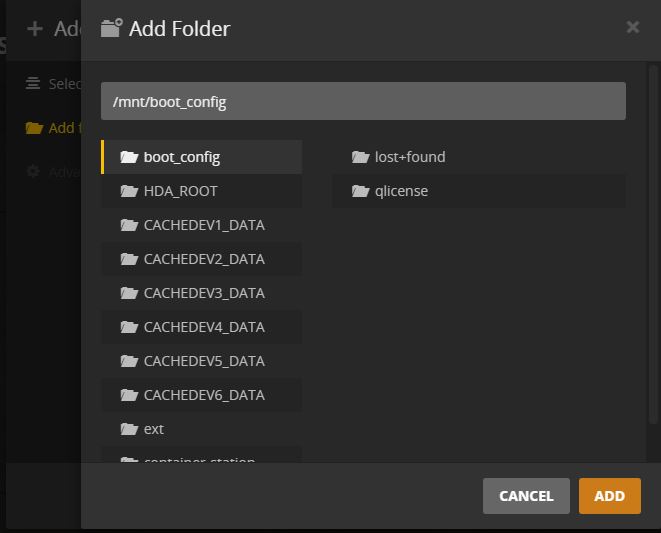Image resolution: width=661 pixels, height=533 pixels.
Task: Click the CACHEDEV4_DATA folder icon
Action: pyautogui.click(x=128, y=327)
